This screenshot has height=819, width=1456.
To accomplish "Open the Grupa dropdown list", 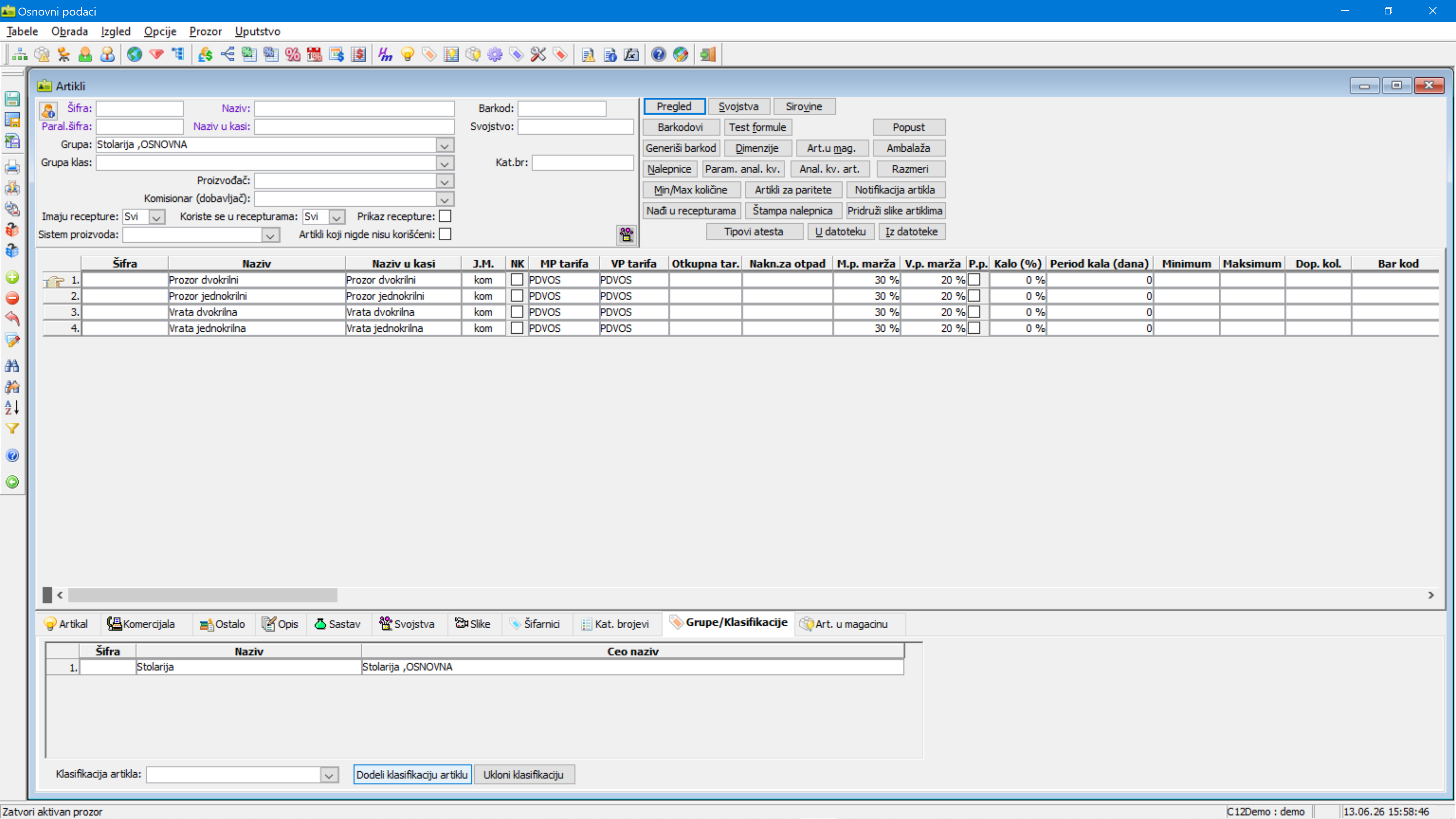I will pos(445,145).
